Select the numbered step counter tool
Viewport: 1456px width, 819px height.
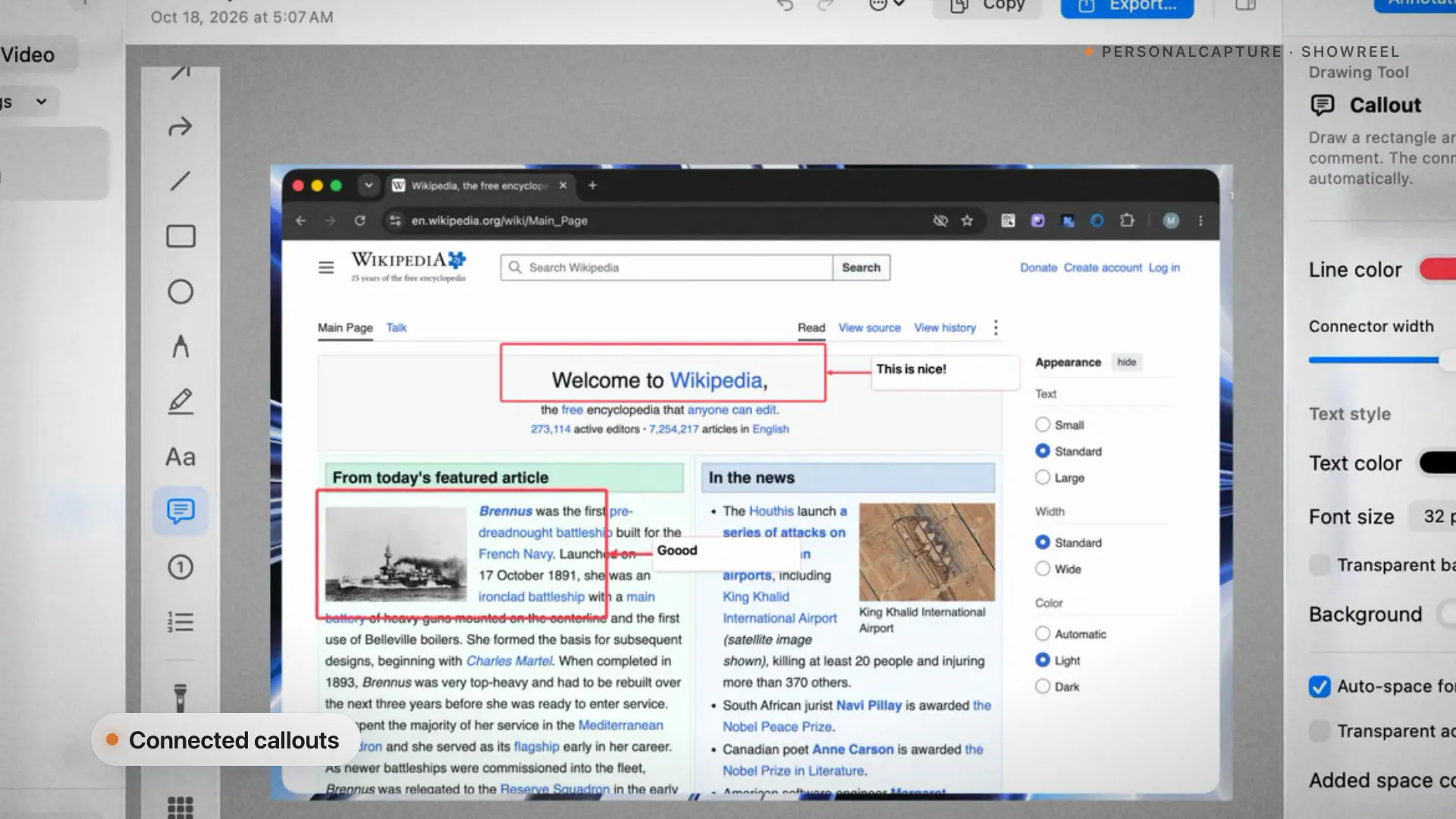click(x=180, y=567)
